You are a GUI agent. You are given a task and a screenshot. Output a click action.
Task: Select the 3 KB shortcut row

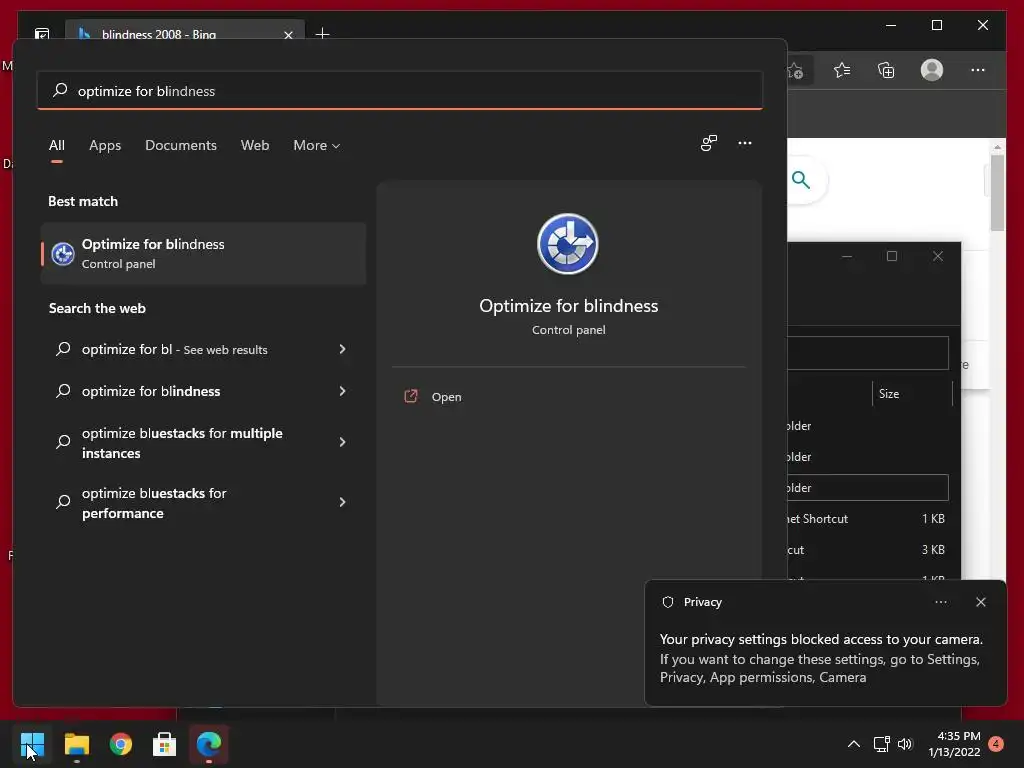click(868, 550)
